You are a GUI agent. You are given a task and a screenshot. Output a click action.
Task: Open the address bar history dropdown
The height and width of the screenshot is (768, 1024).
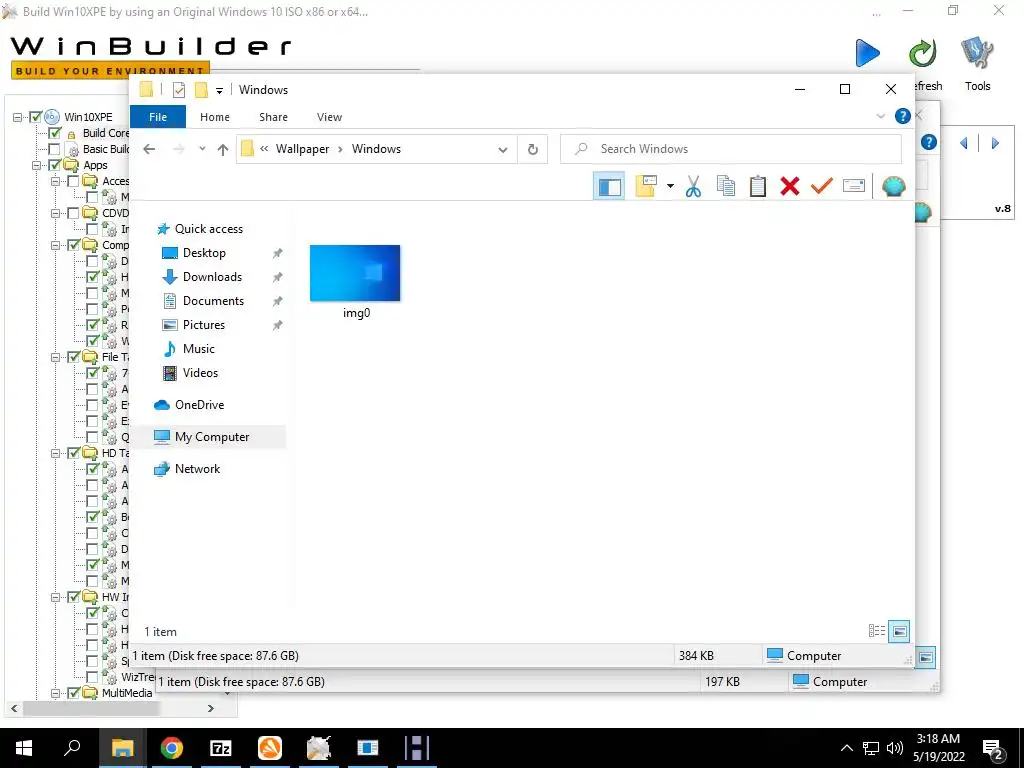click(x=503, y=150)
